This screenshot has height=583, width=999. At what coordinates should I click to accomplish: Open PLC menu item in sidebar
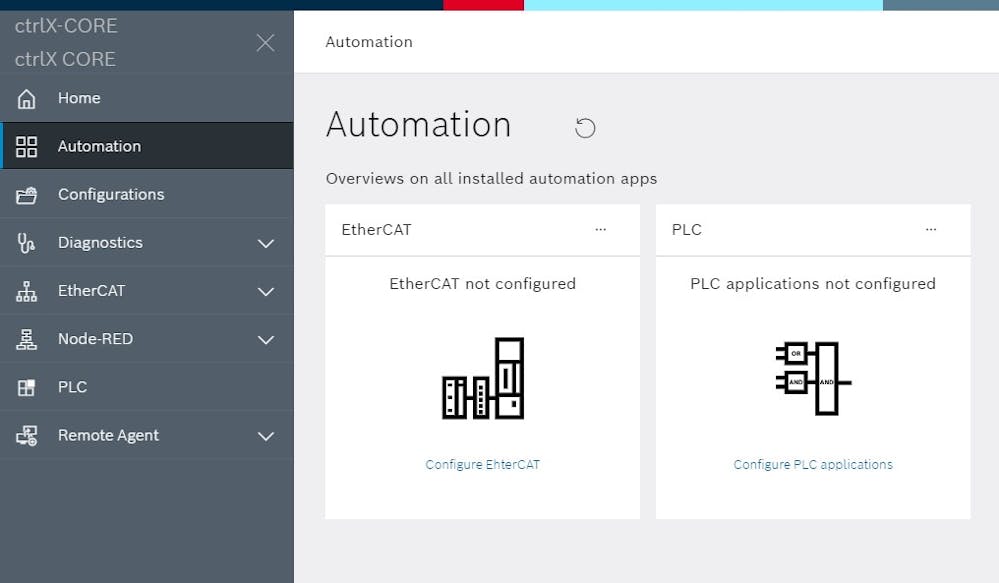click(x=147, y=387)
